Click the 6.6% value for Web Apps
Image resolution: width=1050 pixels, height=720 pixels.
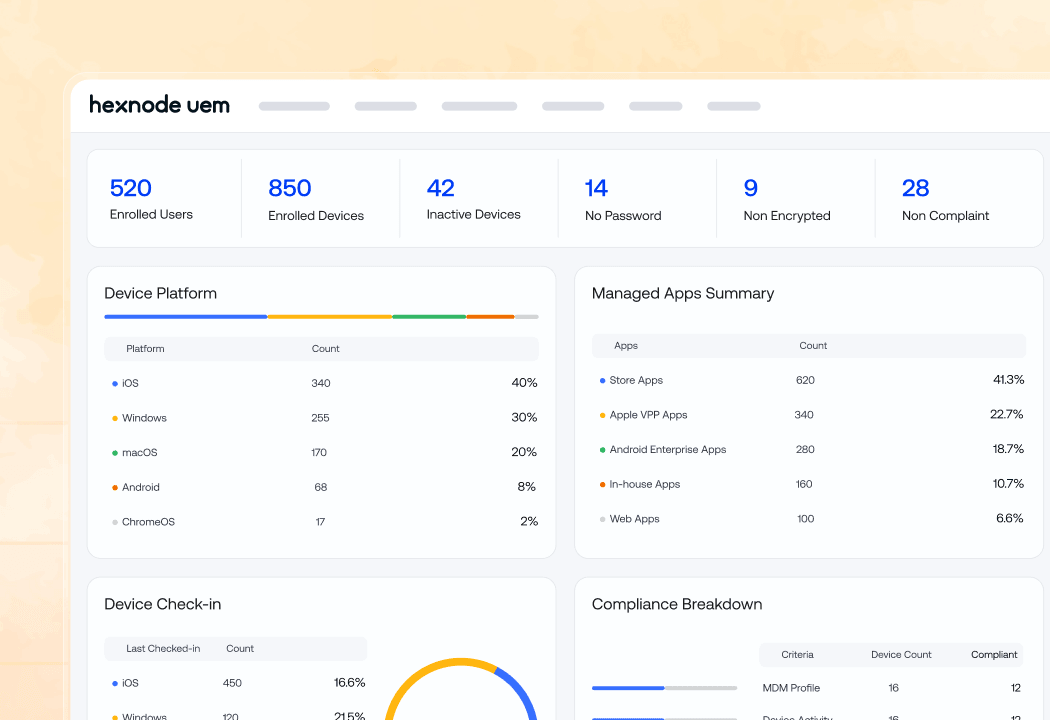[1010, 518]
